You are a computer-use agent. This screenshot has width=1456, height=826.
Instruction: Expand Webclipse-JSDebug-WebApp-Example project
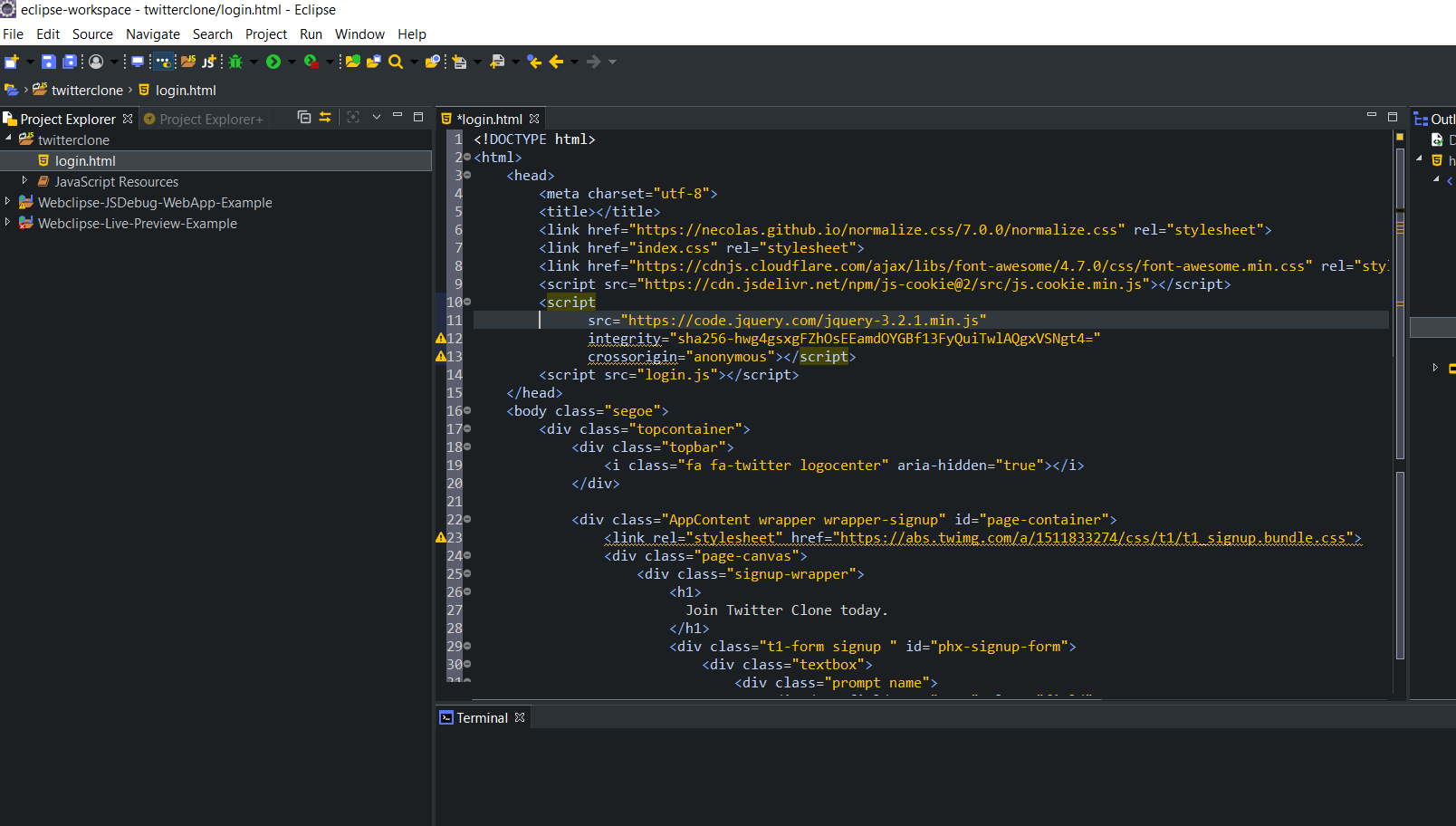coord(7,201)
